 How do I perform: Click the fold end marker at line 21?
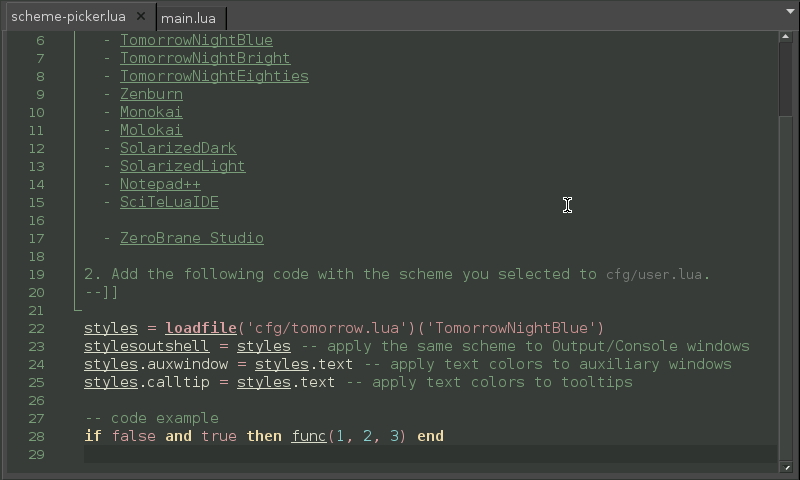click(77, 309)
